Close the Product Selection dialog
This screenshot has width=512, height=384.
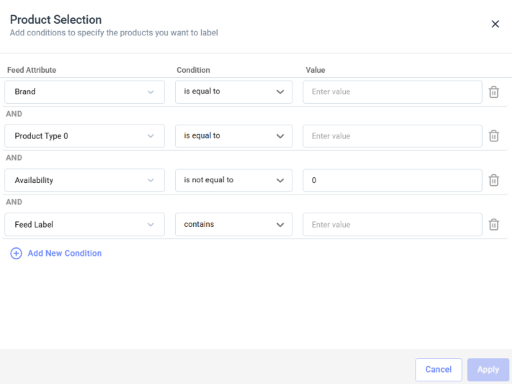pyautogui.click(x=495, y=24)
